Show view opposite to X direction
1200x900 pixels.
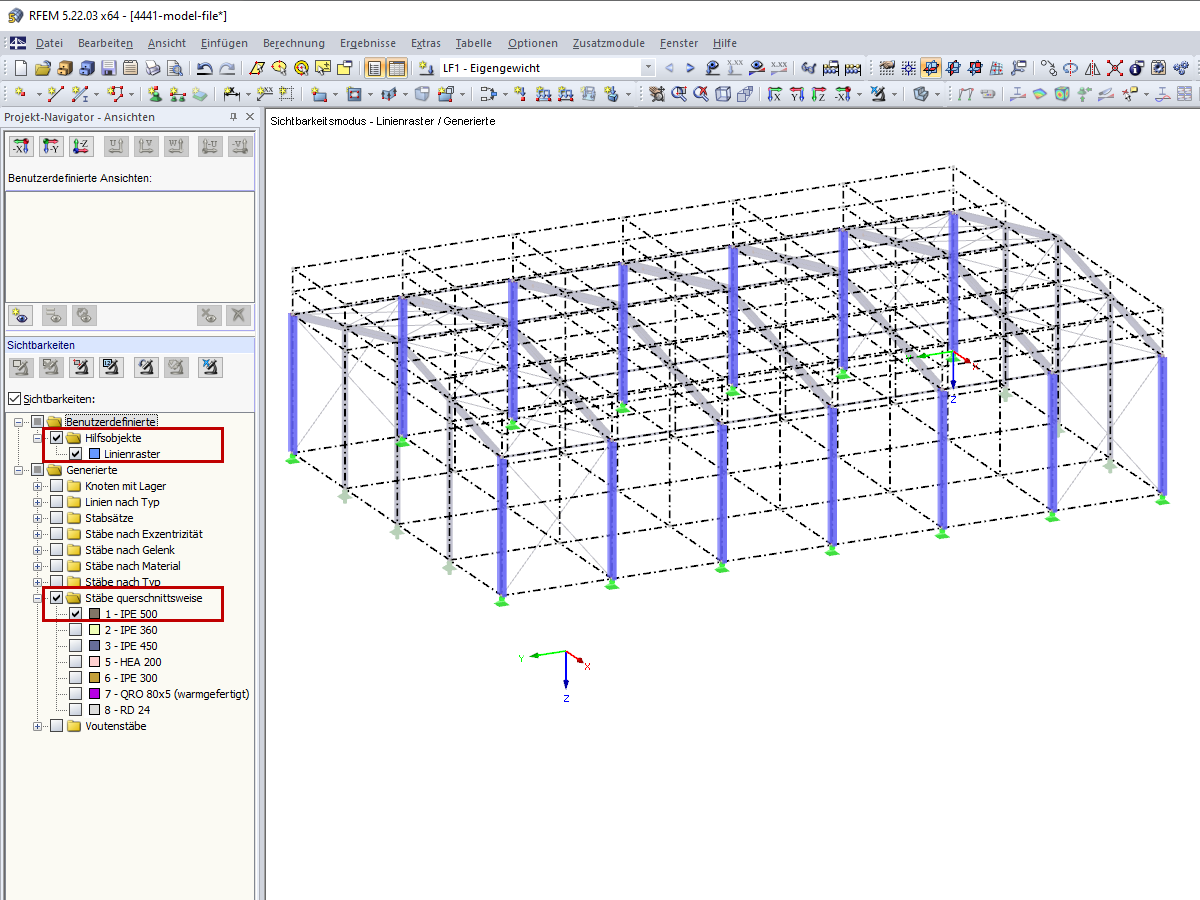point(844,94)
